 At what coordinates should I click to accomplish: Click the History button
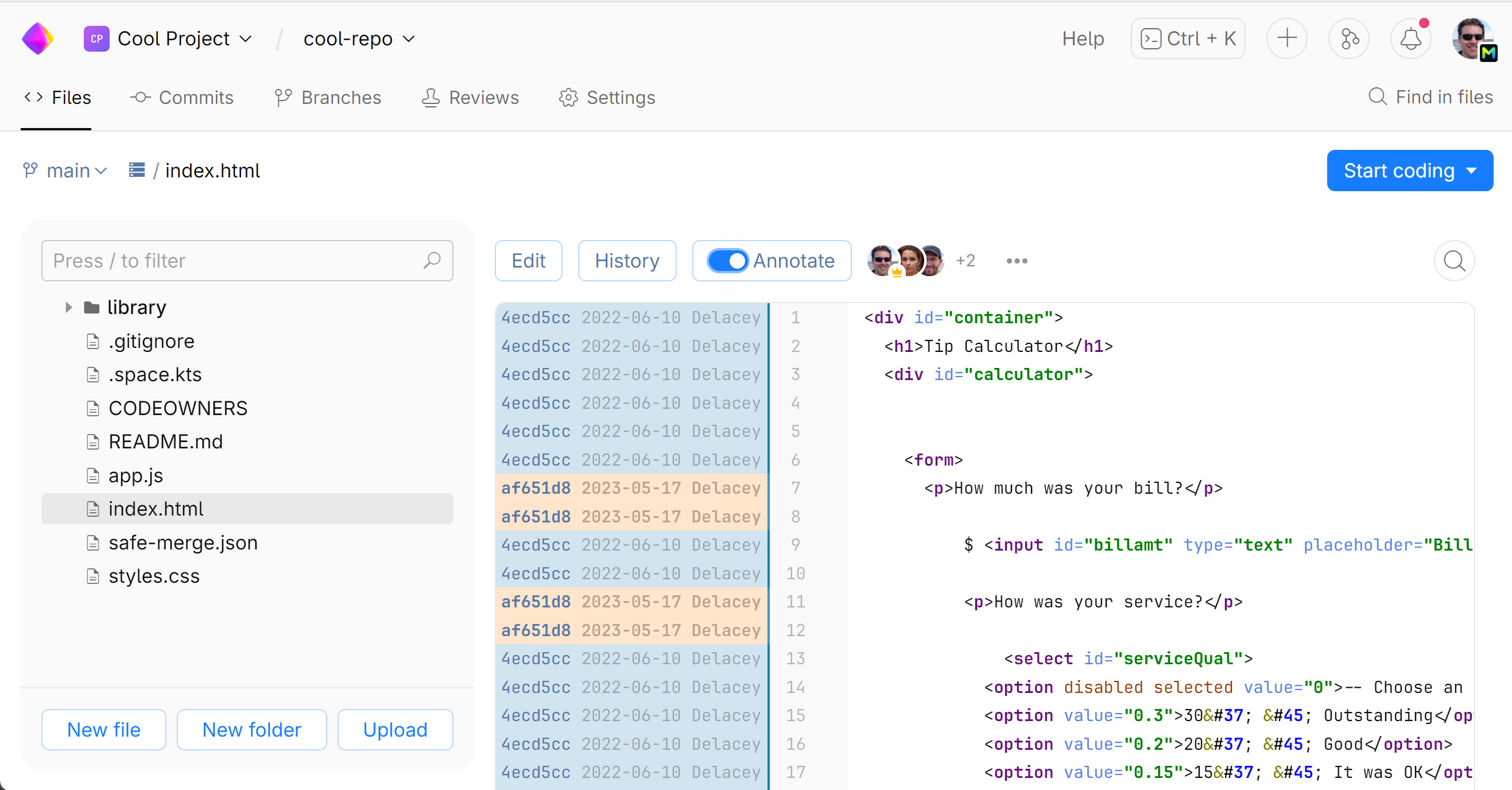coord(627,261)
